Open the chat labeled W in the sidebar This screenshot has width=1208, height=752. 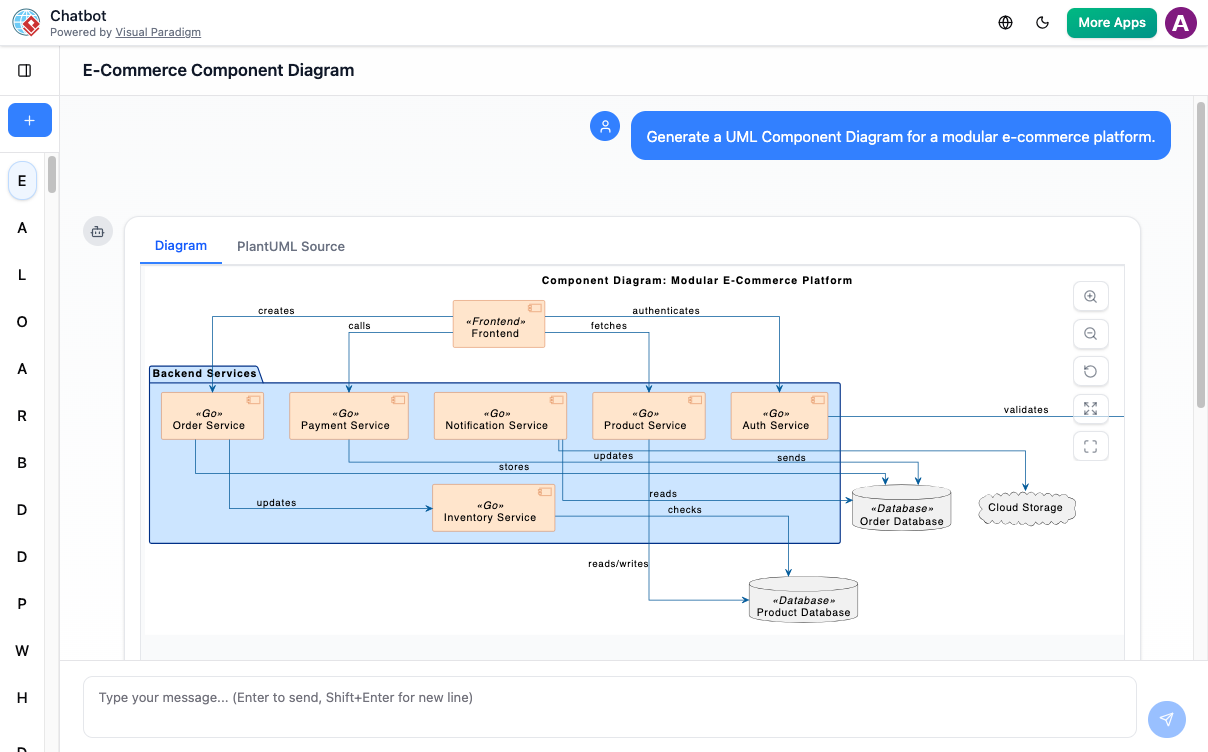pyautogui.click(x=22, y=650)
